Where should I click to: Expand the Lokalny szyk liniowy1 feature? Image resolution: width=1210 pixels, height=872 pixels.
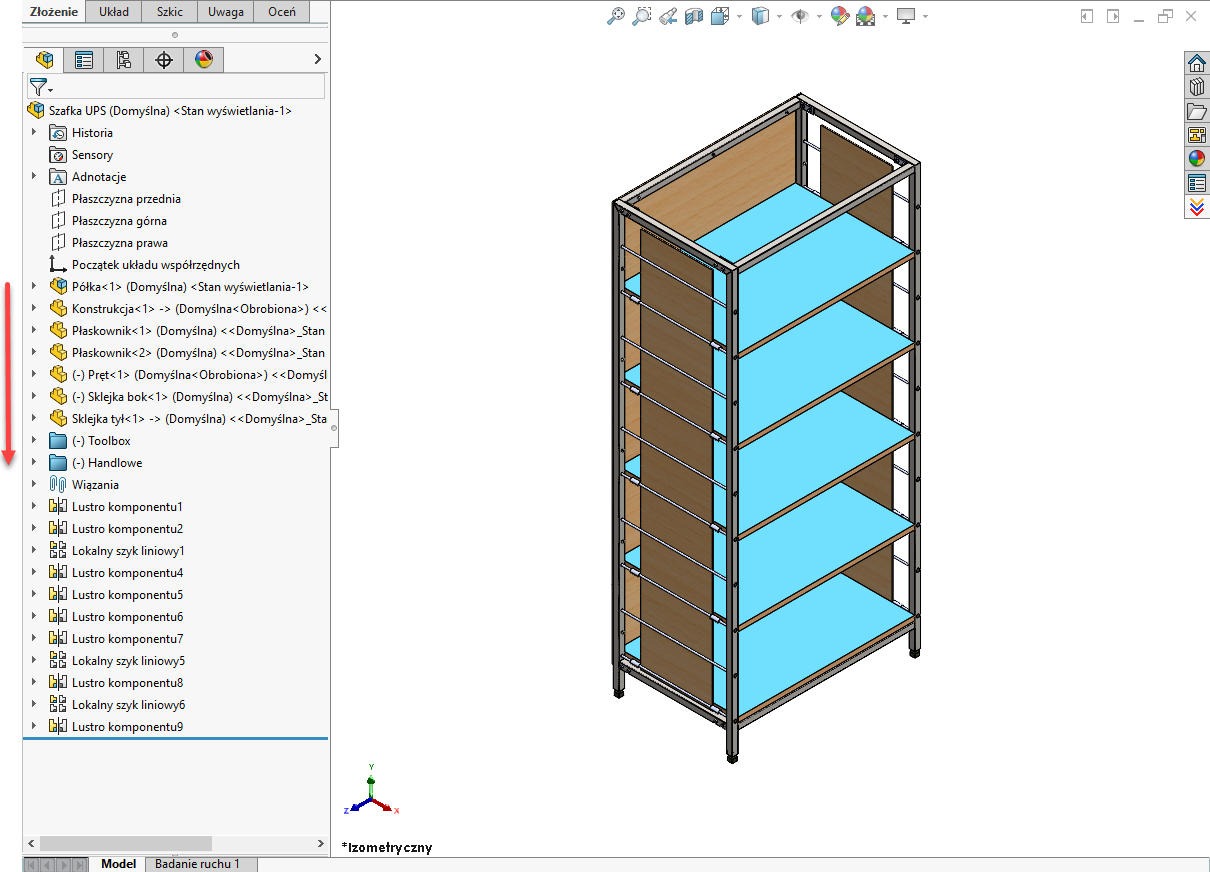pos(33,551)
